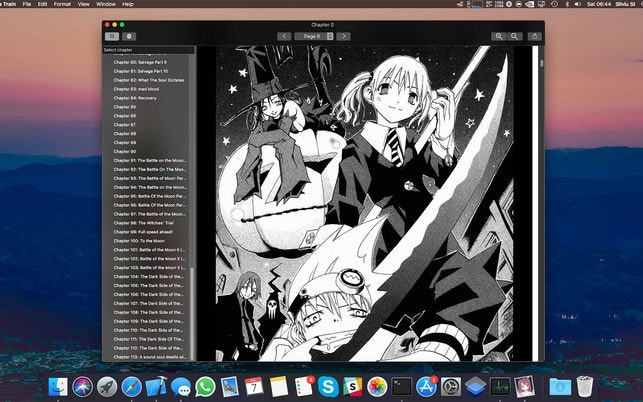
Task: Click the clock showing Sat 06:44
Action: click(x=599, y=4)
